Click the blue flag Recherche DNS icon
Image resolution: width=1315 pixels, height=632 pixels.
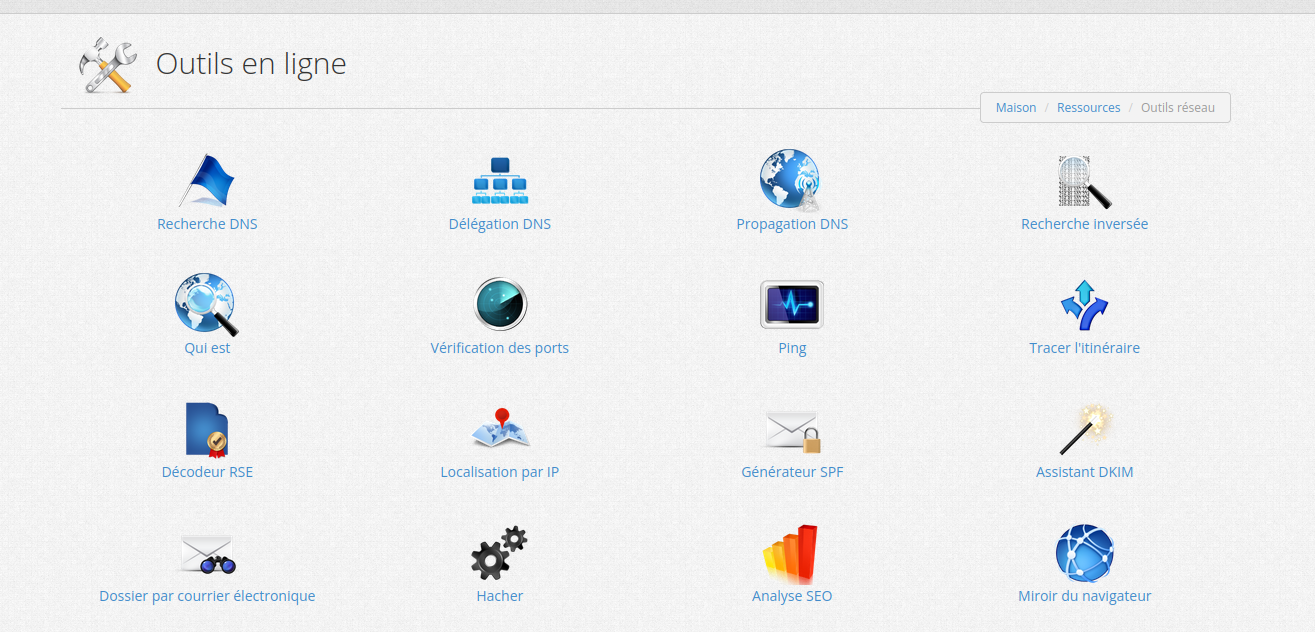pyautogui.click(x=207, y=181)
